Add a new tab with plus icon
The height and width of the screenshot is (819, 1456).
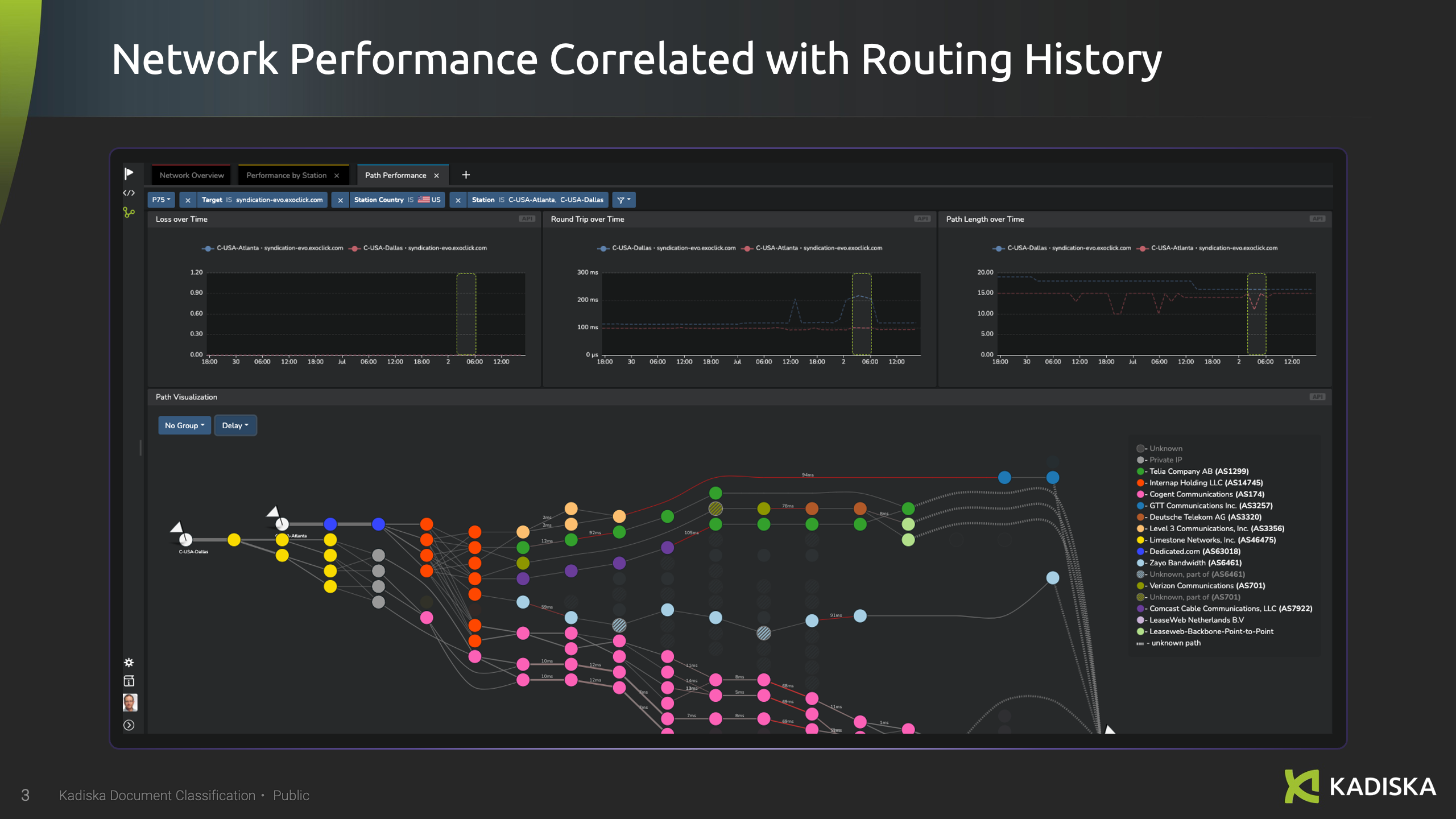466,175
